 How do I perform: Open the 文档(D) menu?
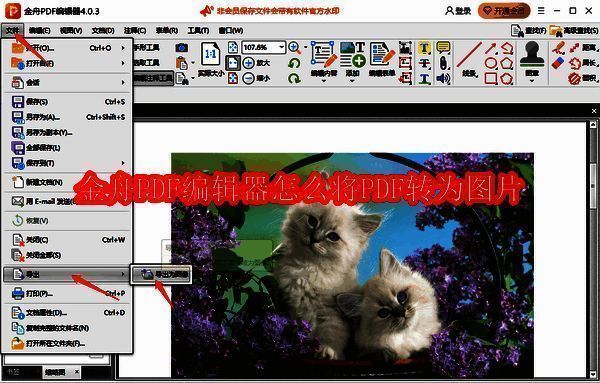click(103, 30)
